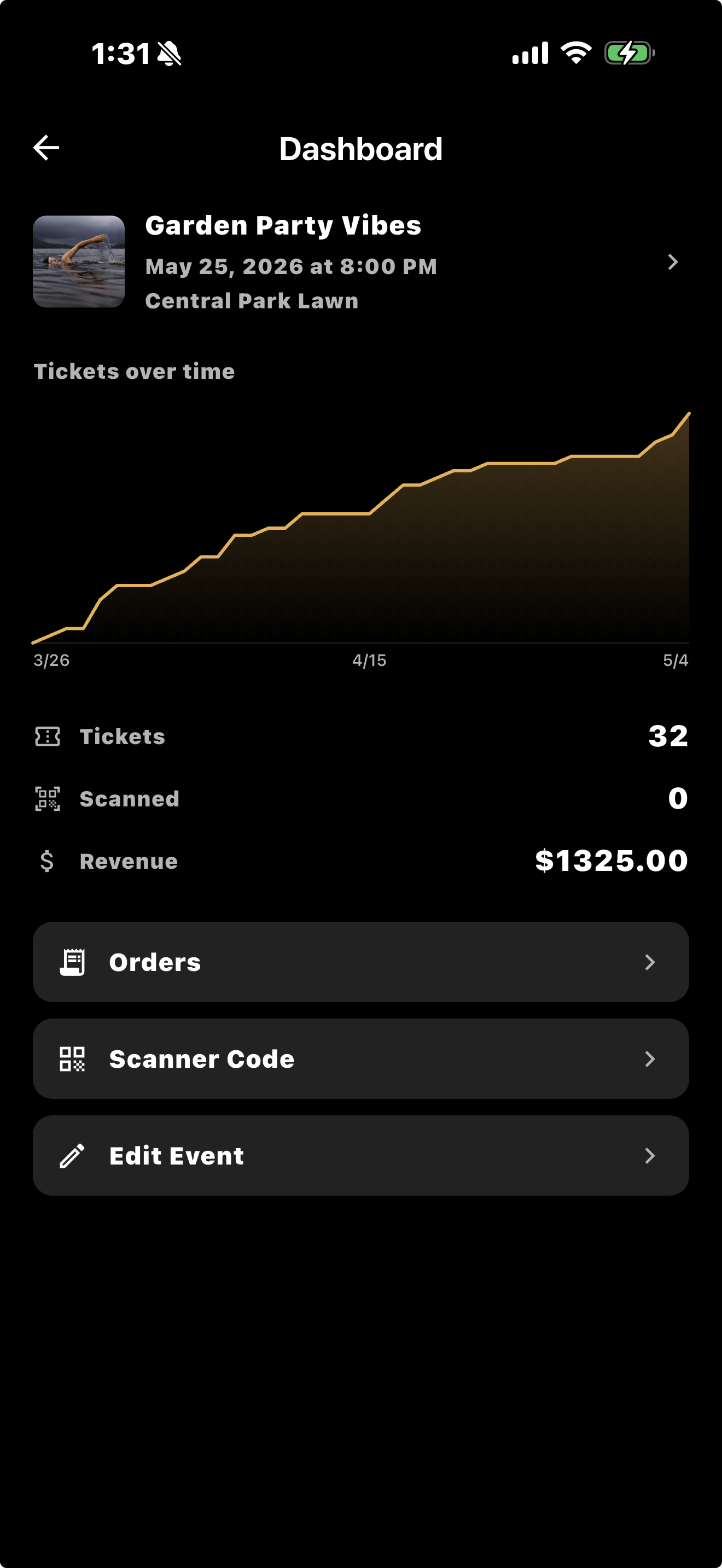
Task: Click the receipt icon on Orders
Action: pyautogui.click(x=72, y=962)
